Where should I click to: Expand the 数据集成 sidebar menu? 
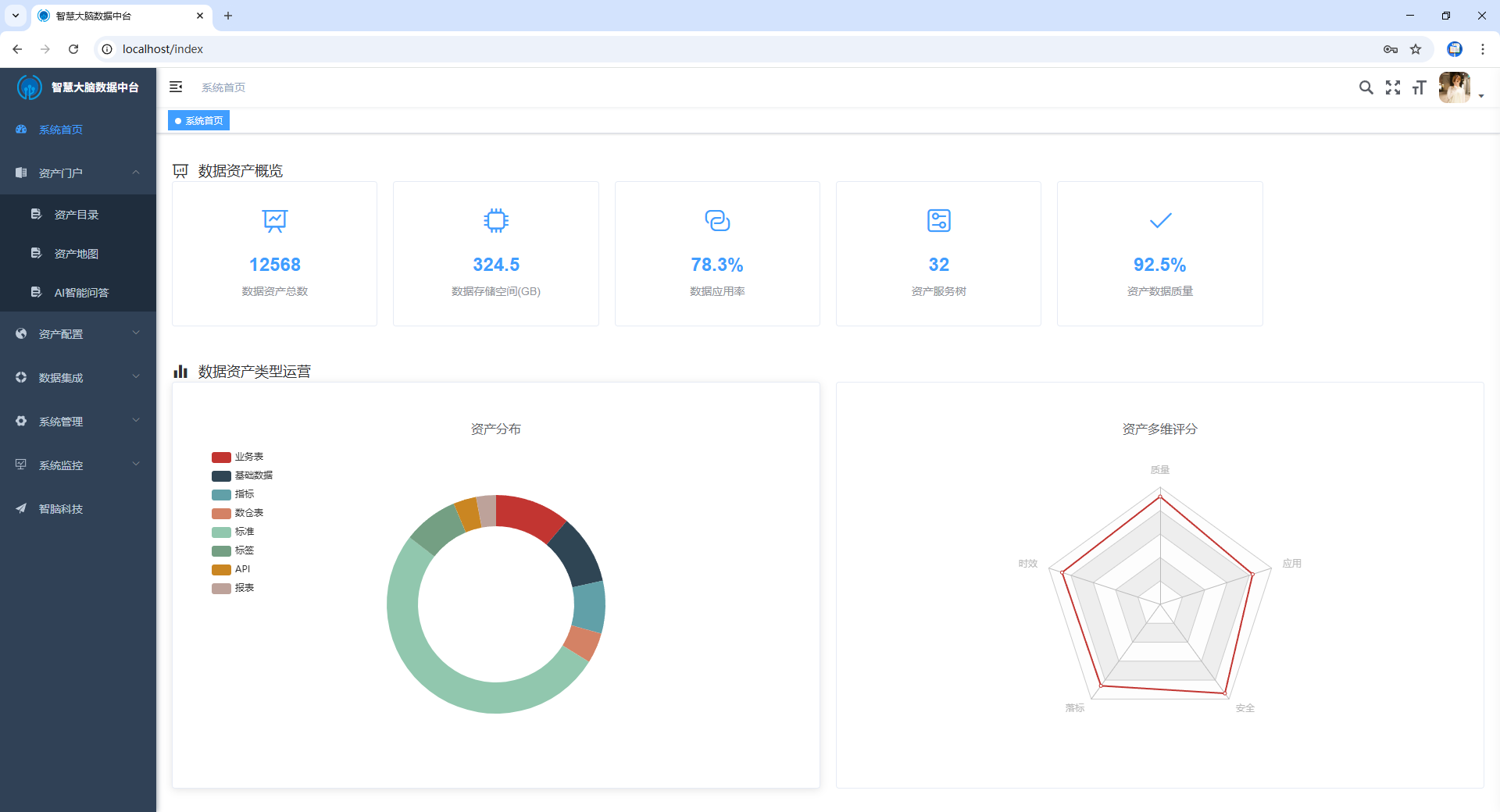[78, 378]
